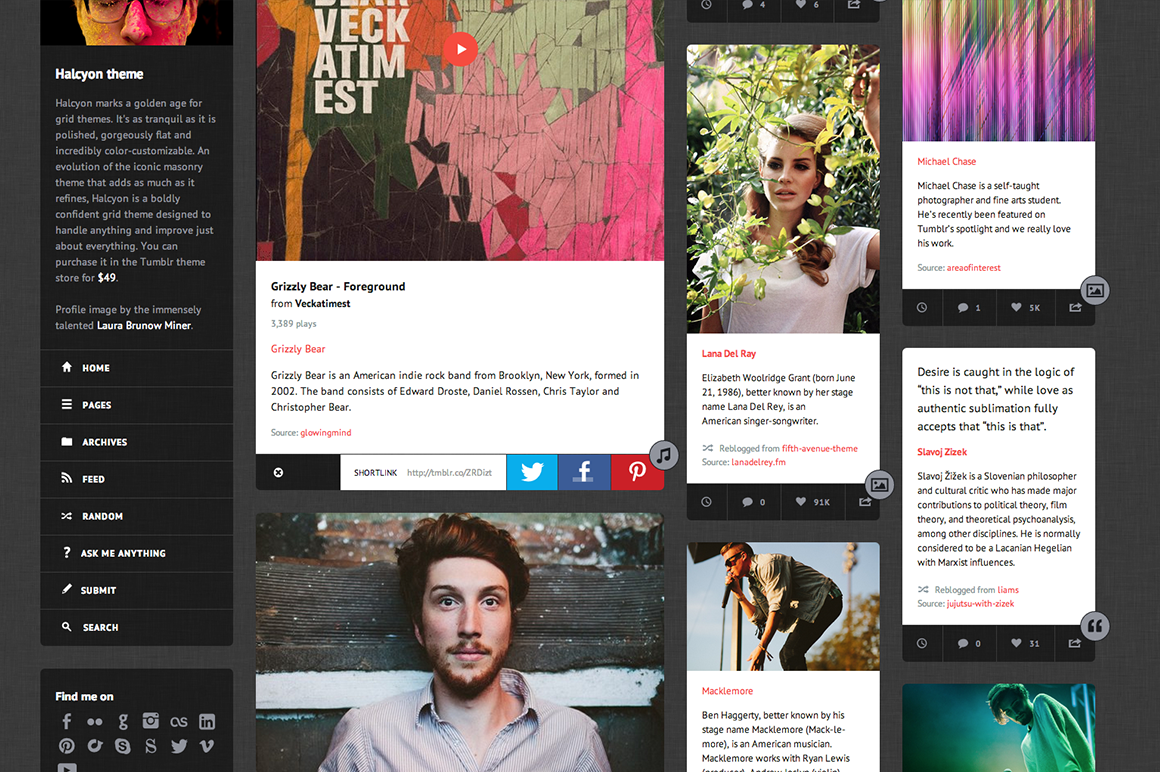Open comments on the Slavoj Zizek post
The height and width of the screenshot is (772, 1160).
(968, 643)
